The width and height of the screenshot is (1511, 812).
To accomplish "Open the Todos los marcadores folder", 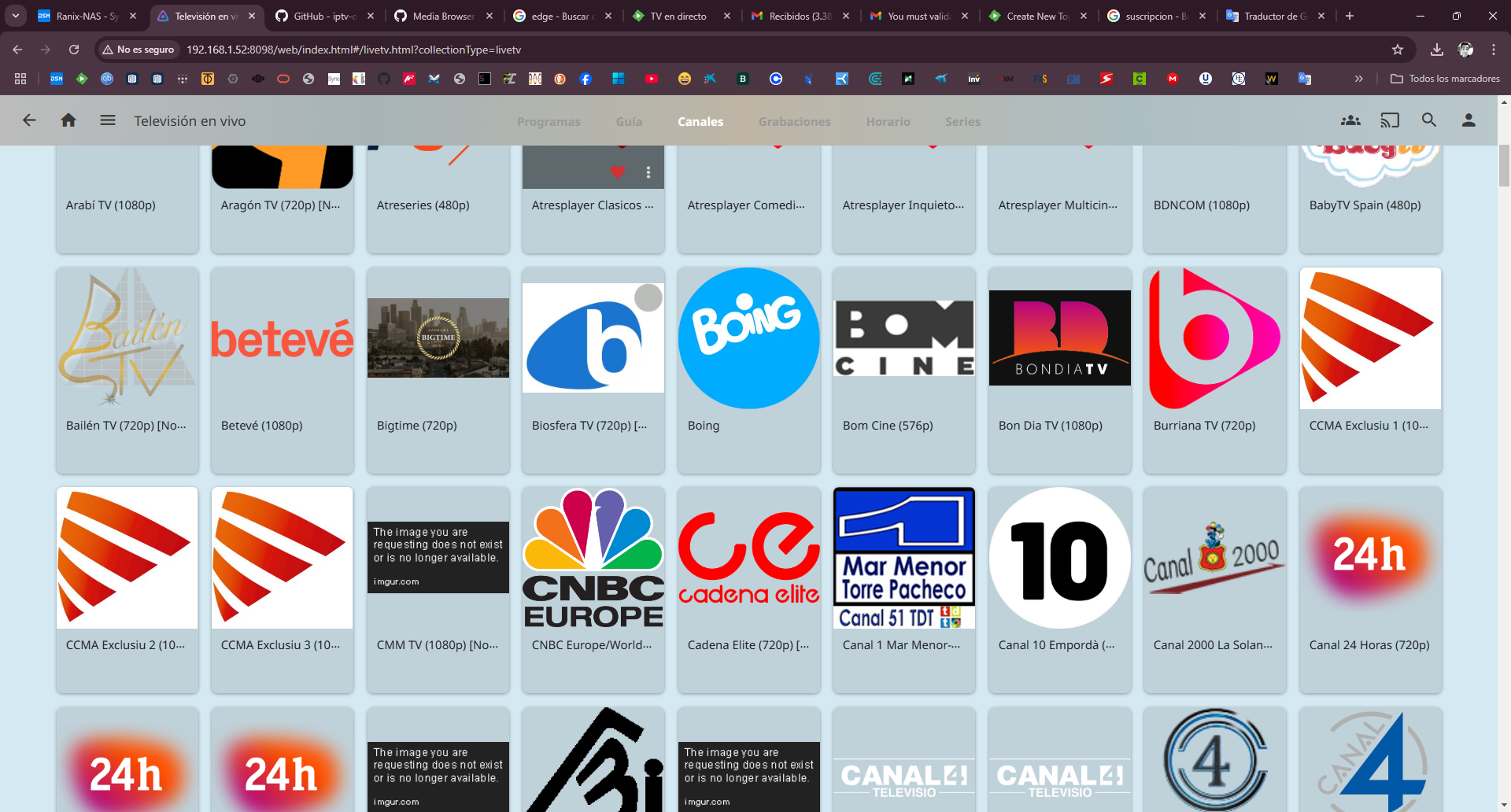I will pos(1445,79).
